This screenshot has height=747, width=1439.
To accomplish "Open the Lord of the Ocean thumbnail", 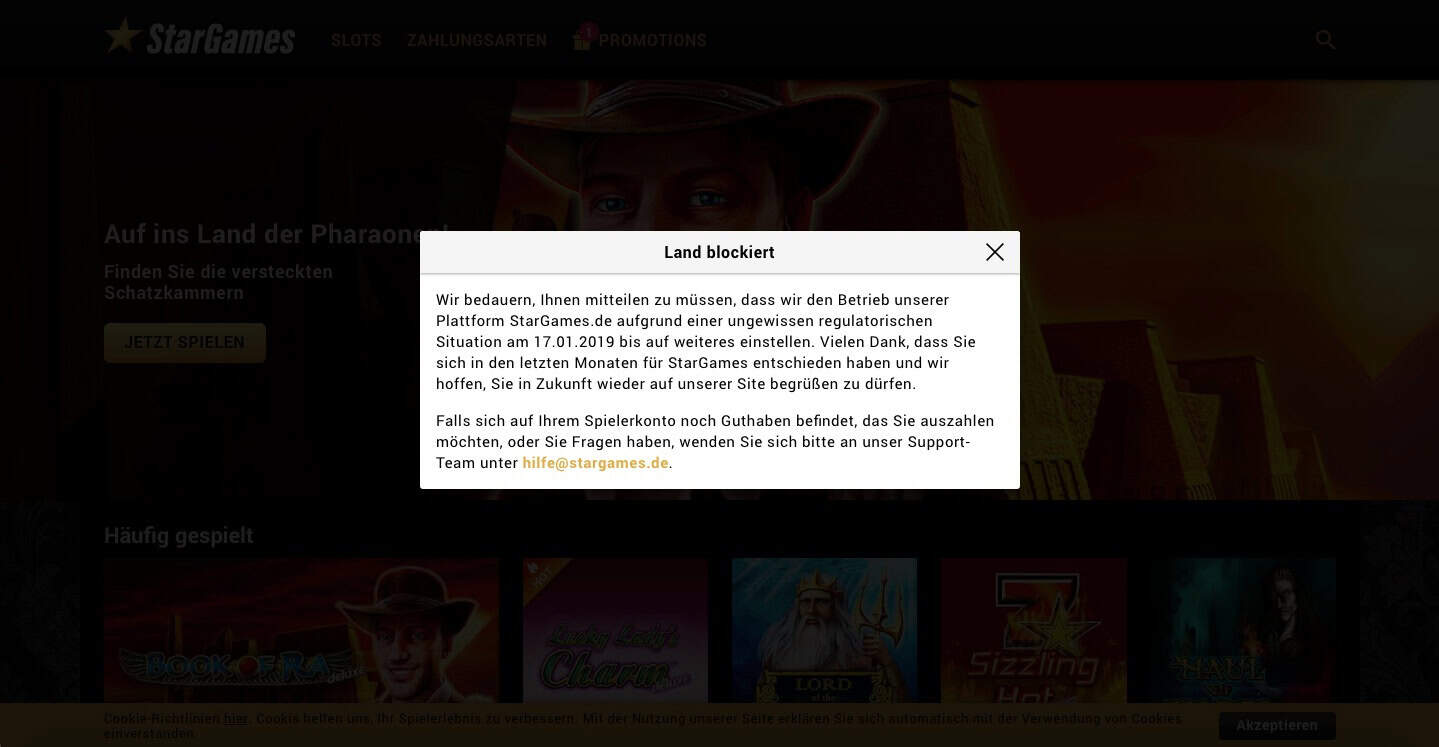I will coord(824,630).
